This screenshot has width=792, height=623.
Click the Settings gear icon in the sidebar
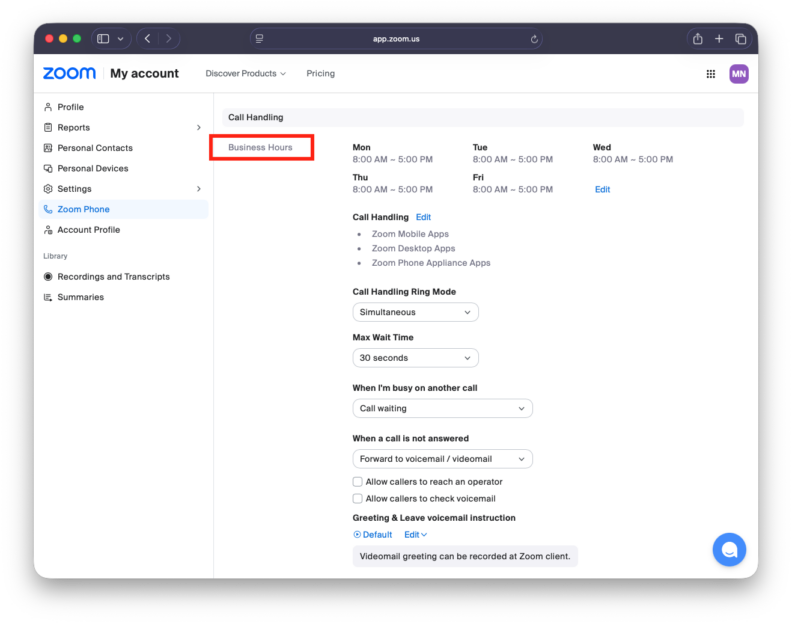[48, 189]
